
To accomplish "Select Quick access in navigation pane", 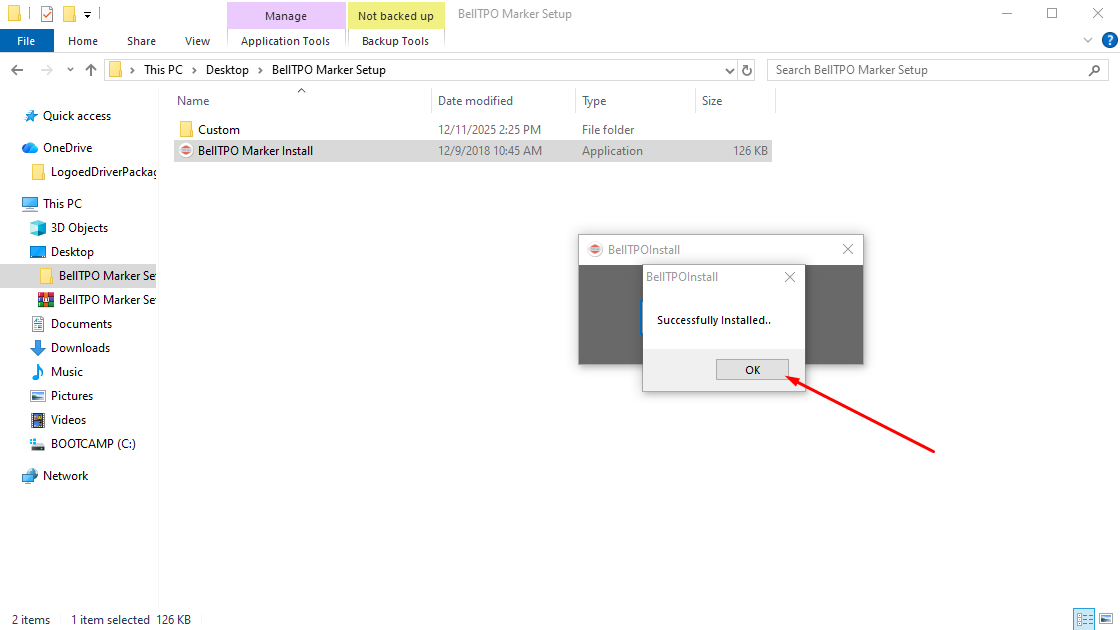I will click(x=76, y=116).
